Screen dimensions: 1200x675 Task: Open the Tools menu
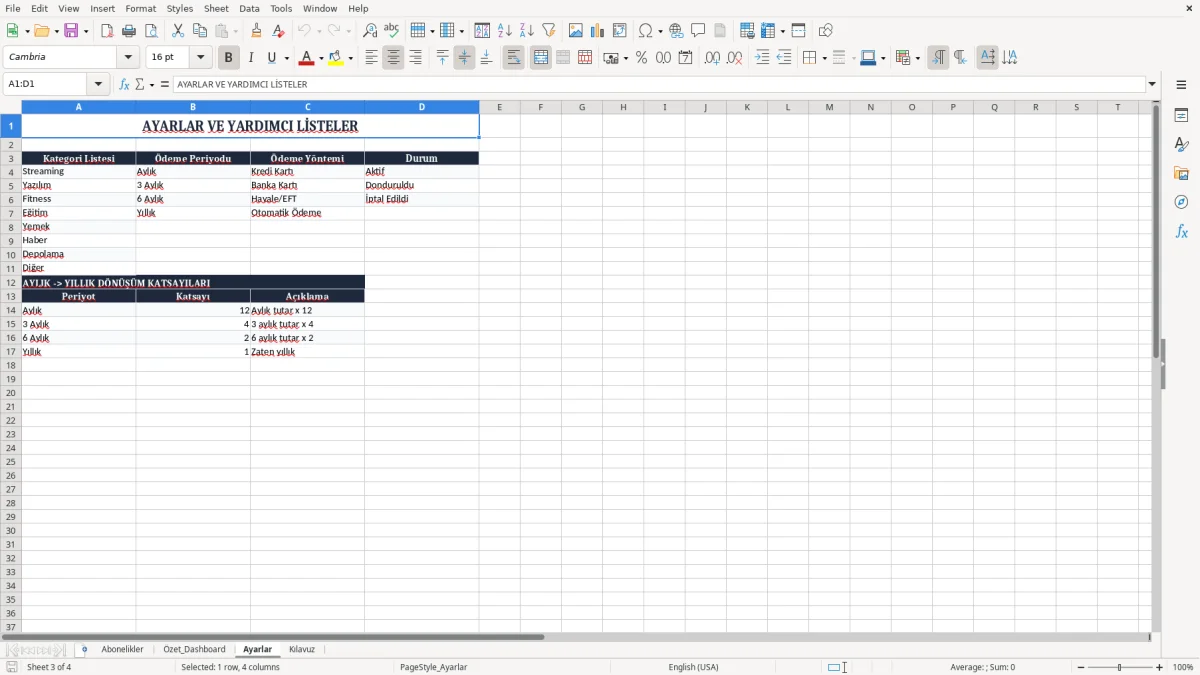[281, 8]
